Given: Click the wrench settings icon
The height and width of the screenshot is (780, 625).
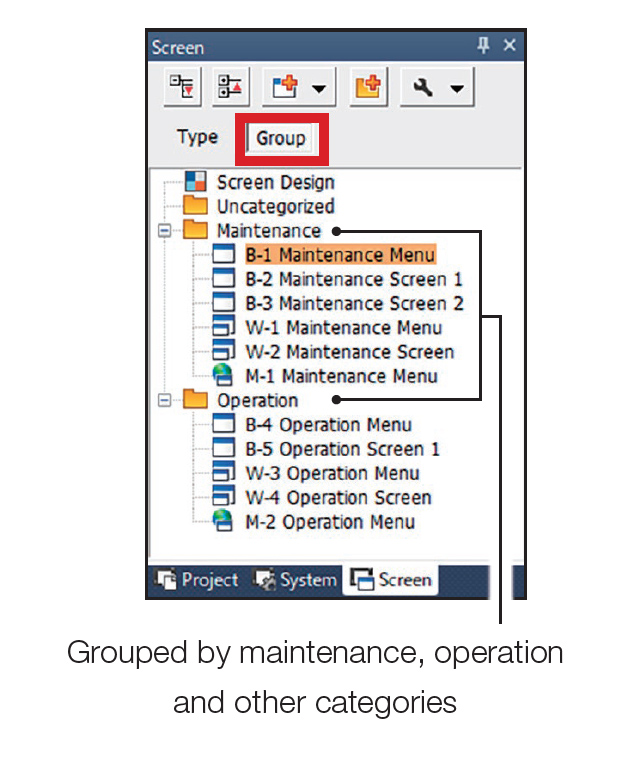Looking at the screenshot, I should pyautogui.click(x=424, y=88).
